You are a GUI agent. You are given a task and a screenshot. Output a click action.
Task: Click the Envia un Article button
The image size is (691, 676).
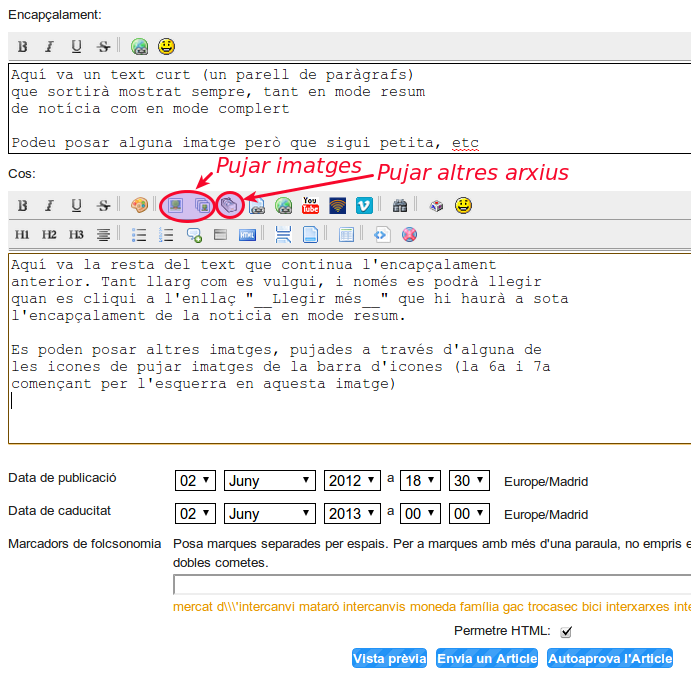[487, 659]
